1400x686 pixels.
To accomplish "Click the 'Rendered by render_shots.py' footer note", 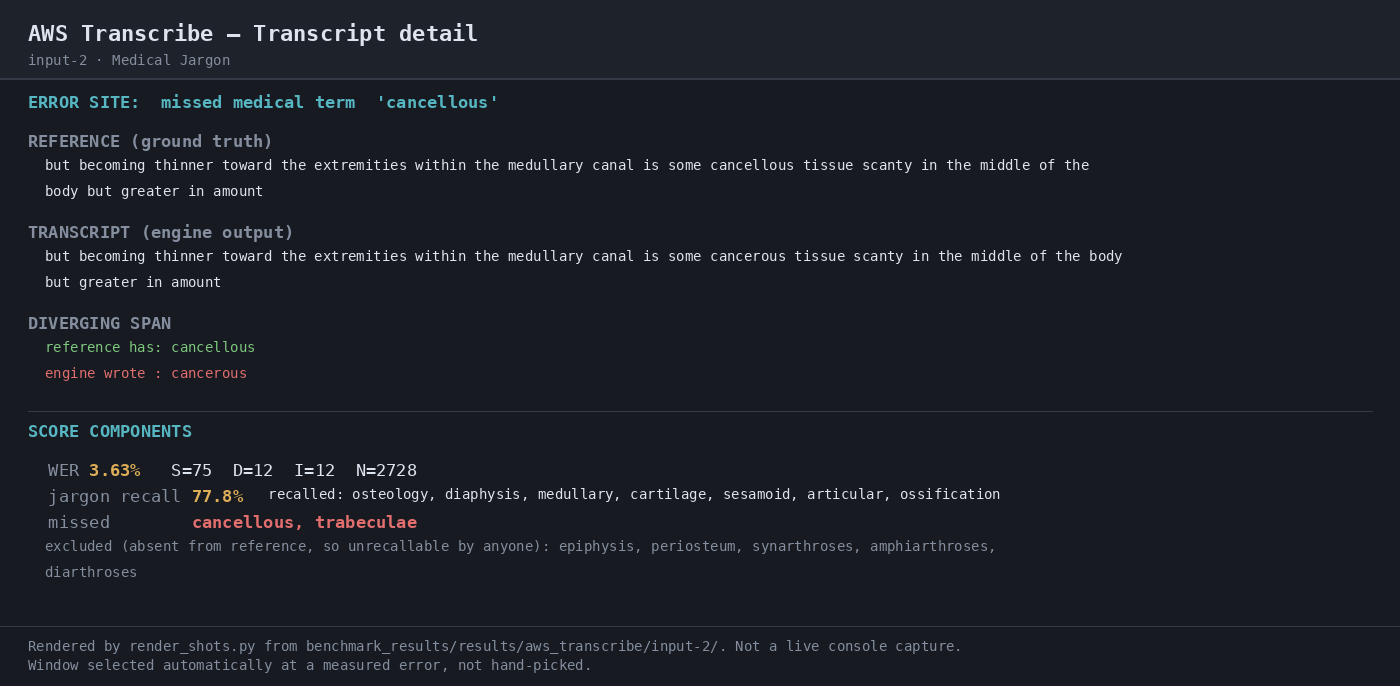I will (495, 647).
